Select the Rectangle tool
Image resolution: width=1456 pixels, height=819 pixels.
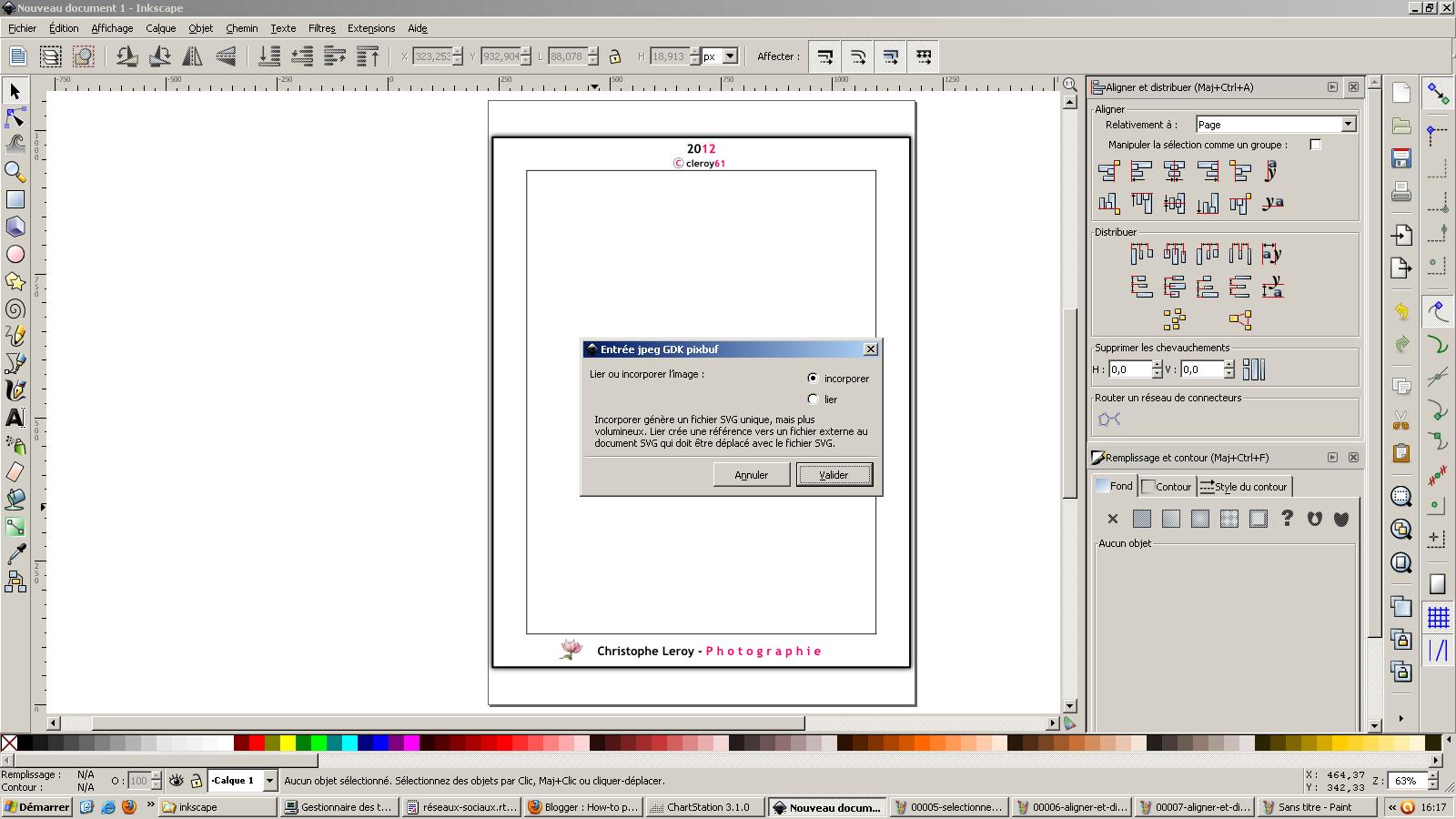(15, 199)
